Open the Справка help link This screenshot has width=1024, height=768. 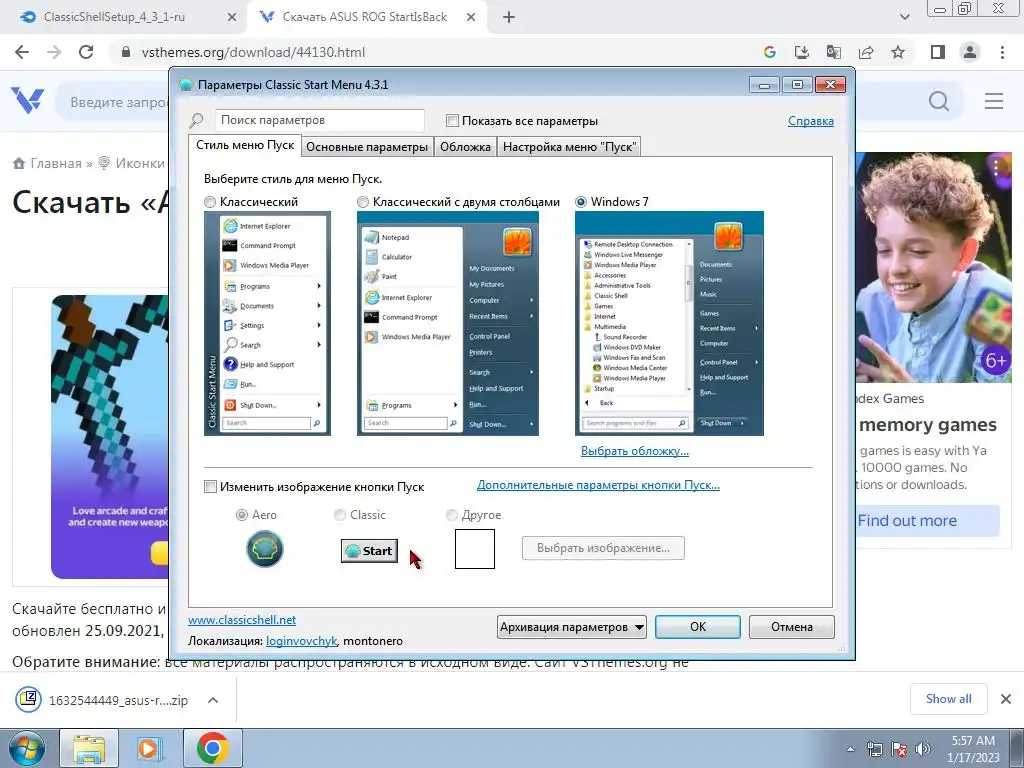coord(810,121)
